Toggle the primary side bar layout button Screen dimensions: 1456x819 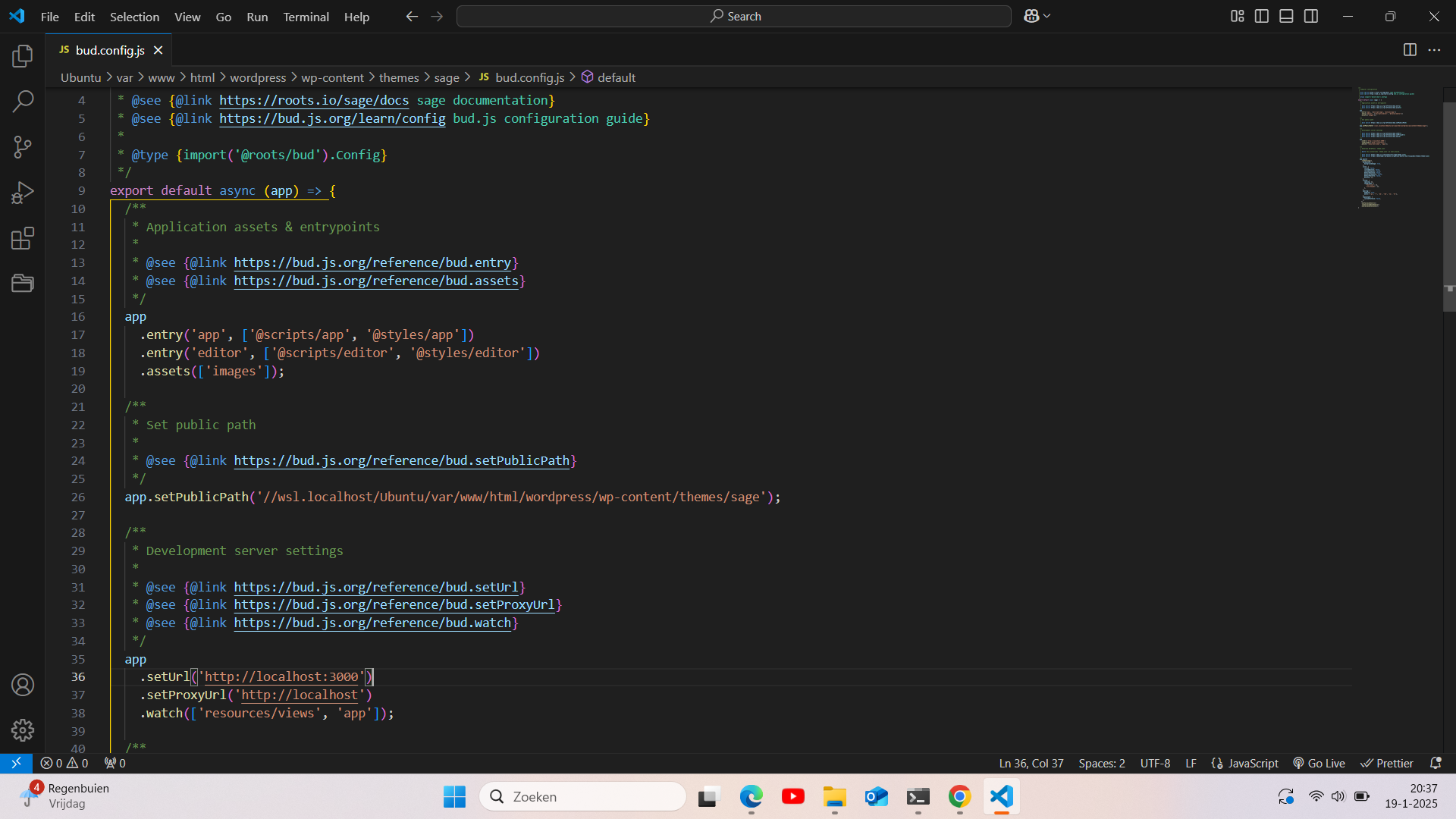[1262, 16]
